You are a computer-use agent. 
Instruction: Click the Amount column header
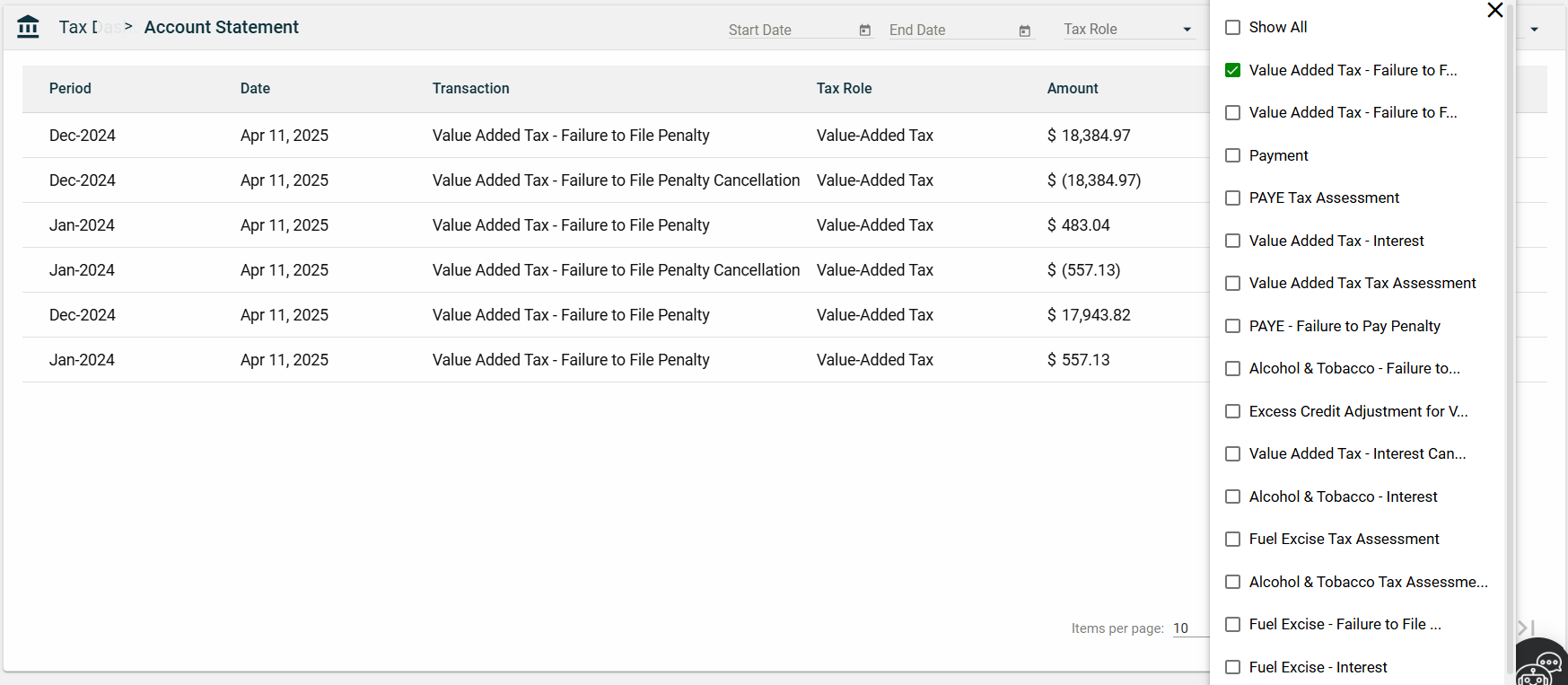point(1072,89)
